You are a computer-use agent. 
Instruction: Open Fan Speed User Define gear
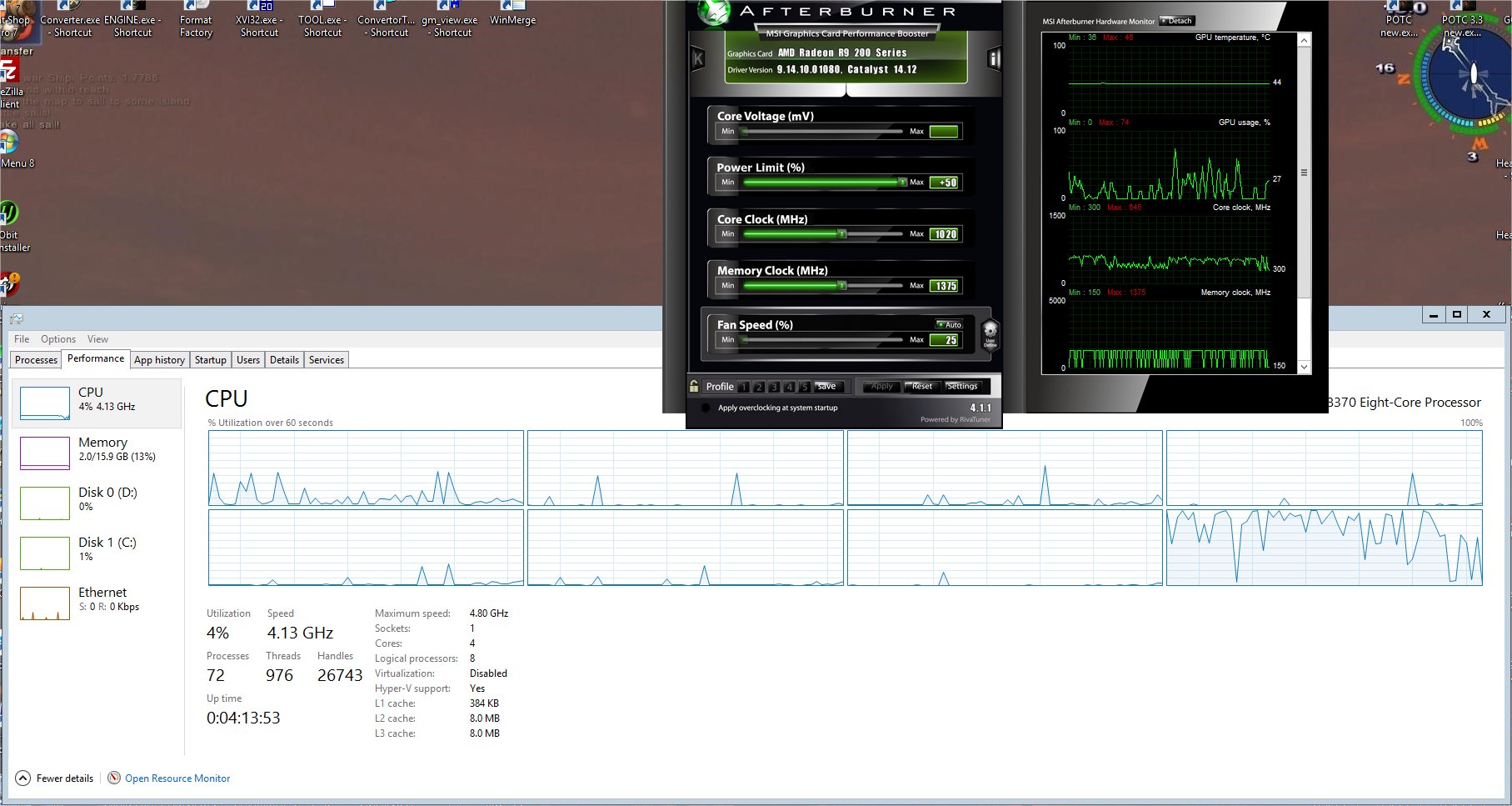tap(990, 333)
